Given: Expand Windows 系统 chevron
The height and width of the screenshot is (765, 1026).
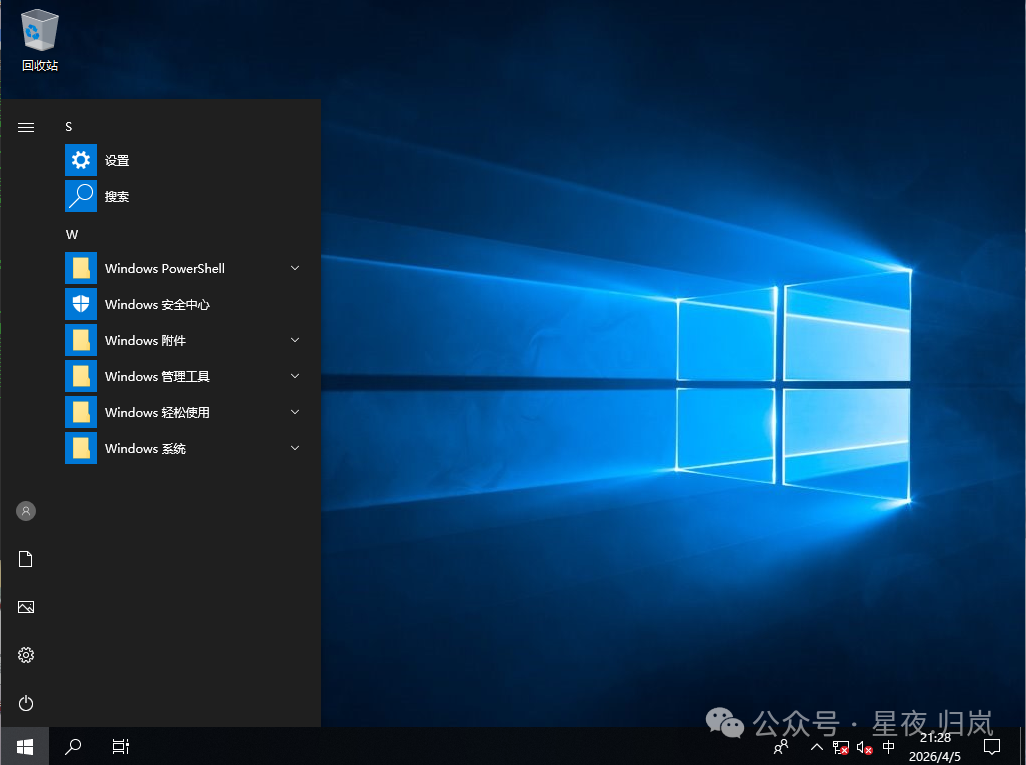Looking at the screenshot, I should [295, 448].
